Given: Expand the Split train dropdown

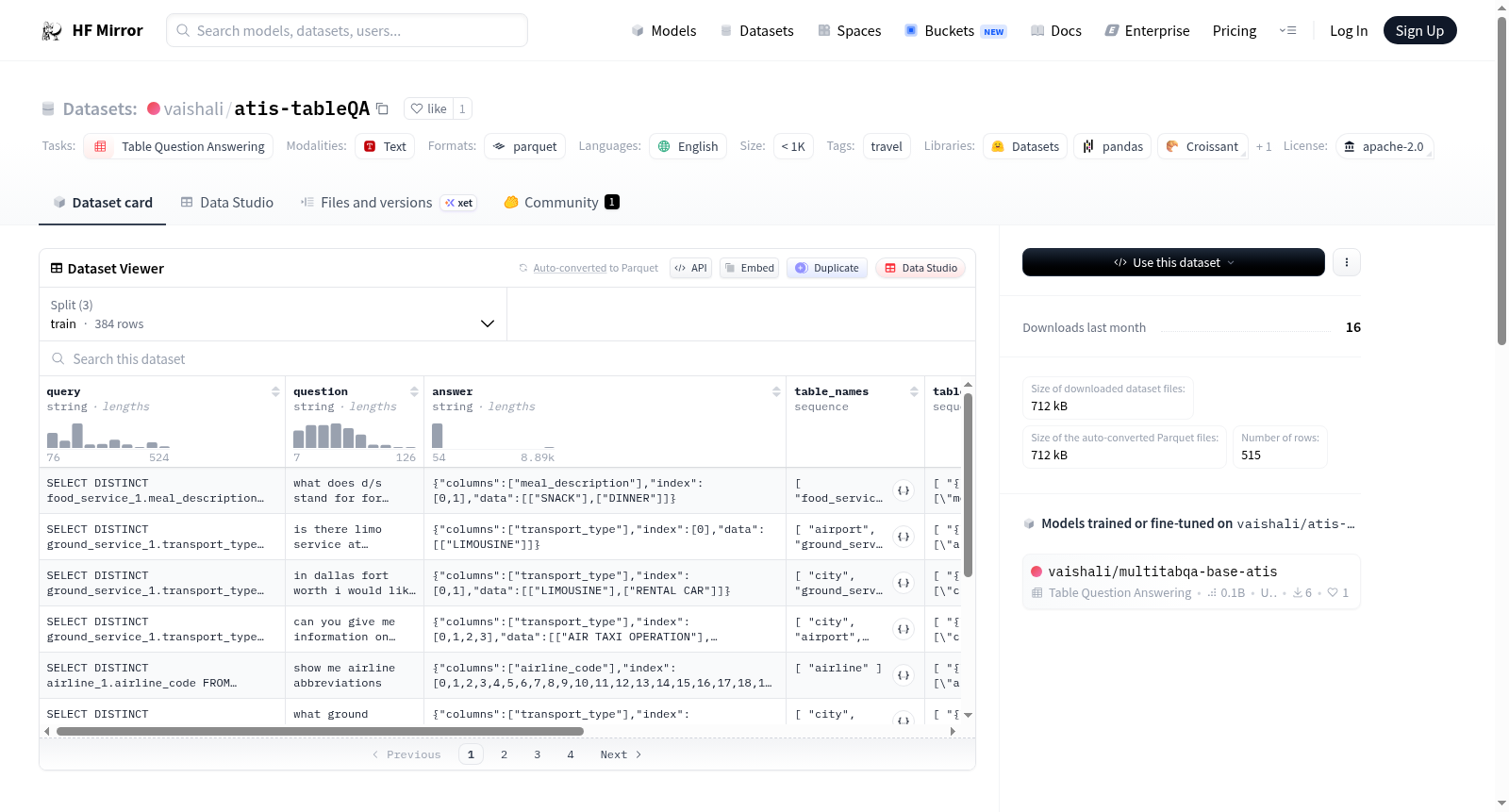Looking at the screenshot, I should 274,314.
